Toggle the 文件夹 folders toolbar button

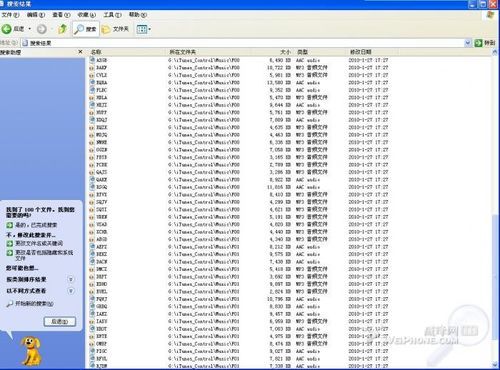pyautogui.click(x=115, y=29)
